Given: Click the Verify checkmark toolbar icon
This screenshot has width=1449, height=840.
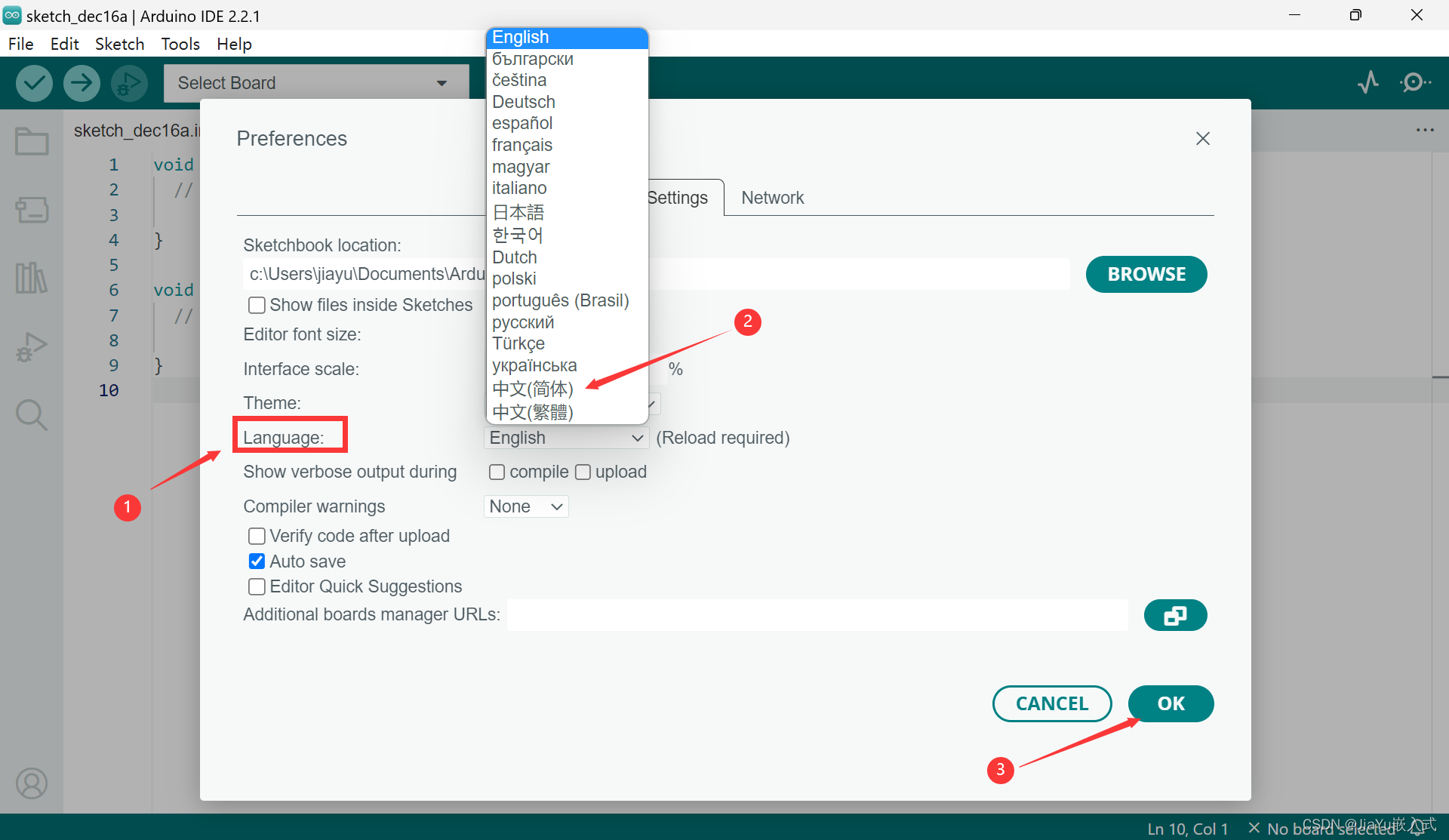Looking at the screenshot, I should (x=34, y=83).
